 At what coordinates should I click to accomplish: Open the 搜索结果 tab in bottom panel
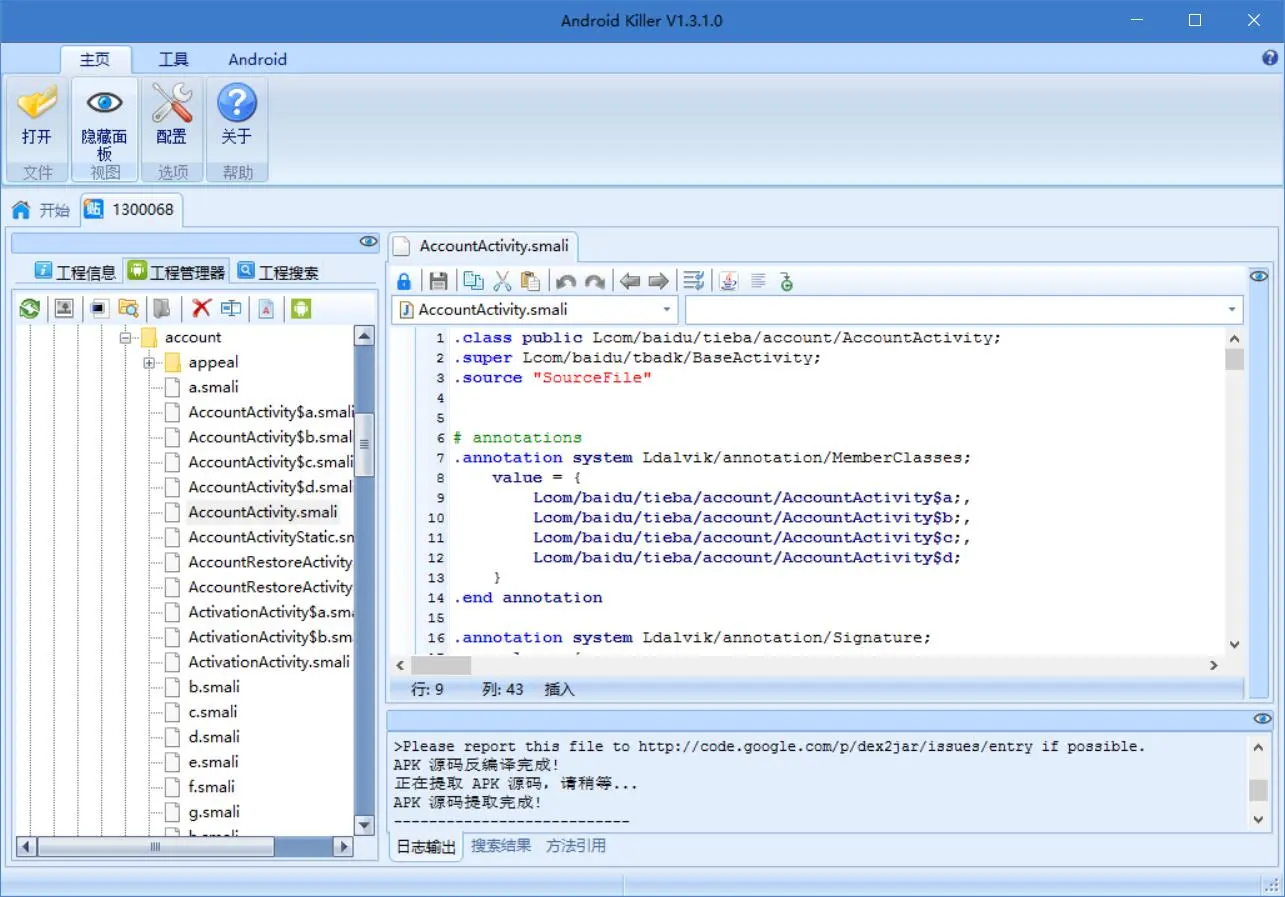pos(501,846)
